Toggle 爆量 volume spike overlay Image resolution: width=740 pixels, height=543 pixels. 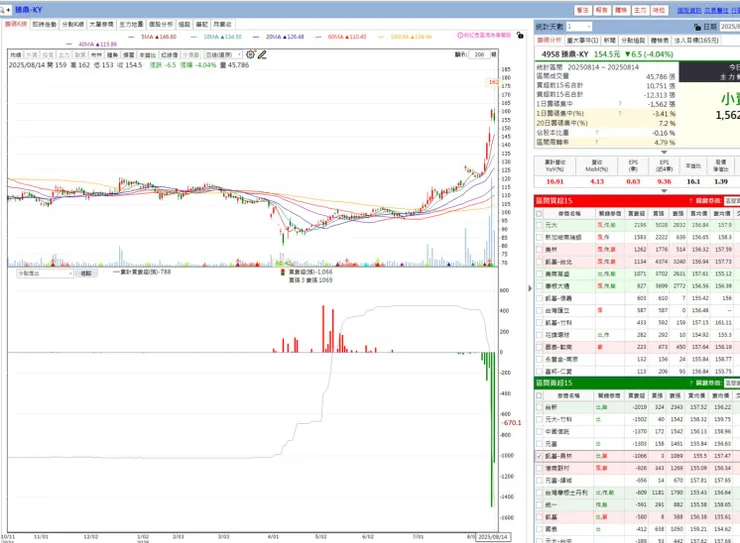click(128, 55)
